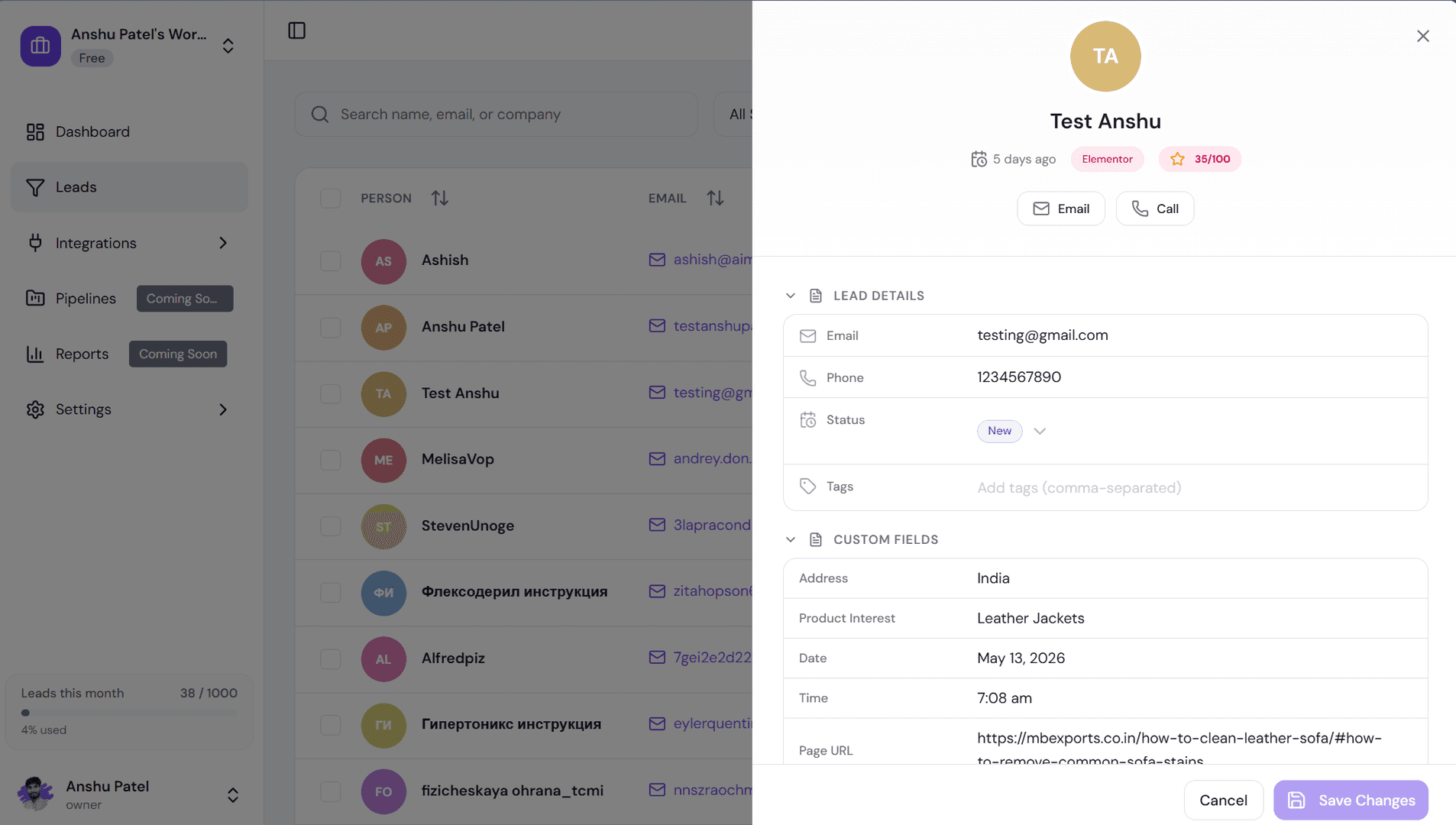Open the user account menu chevrons
This screenshot has height=825, width=1456.
(233, 794)
